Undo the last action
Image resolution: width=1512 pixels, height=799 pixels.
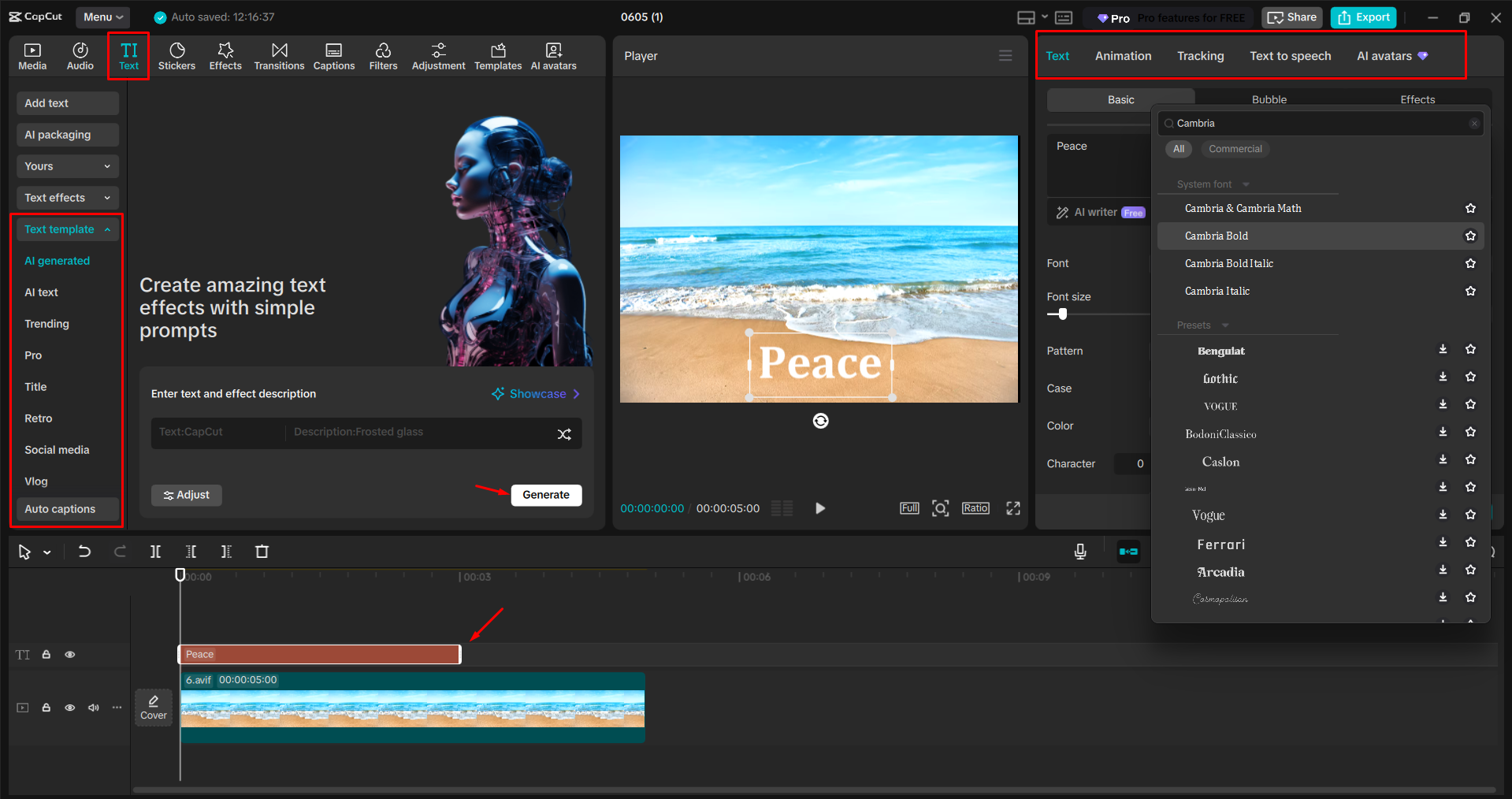click(84, 552)
